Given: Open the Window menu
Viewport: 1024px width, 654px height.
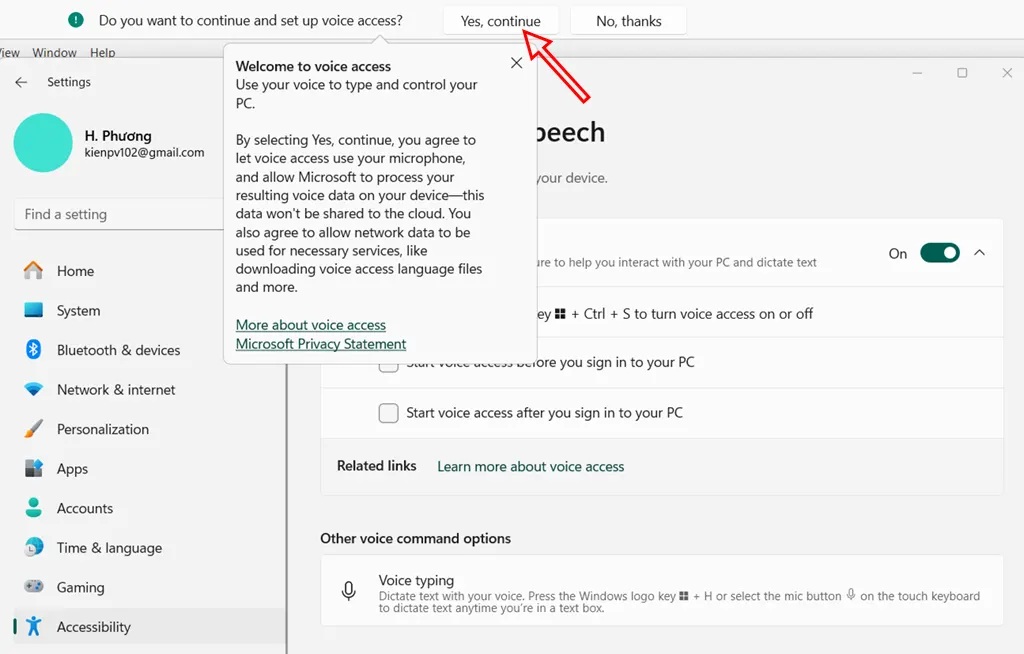Looking at the screenshot, I should tap(54, 53).
